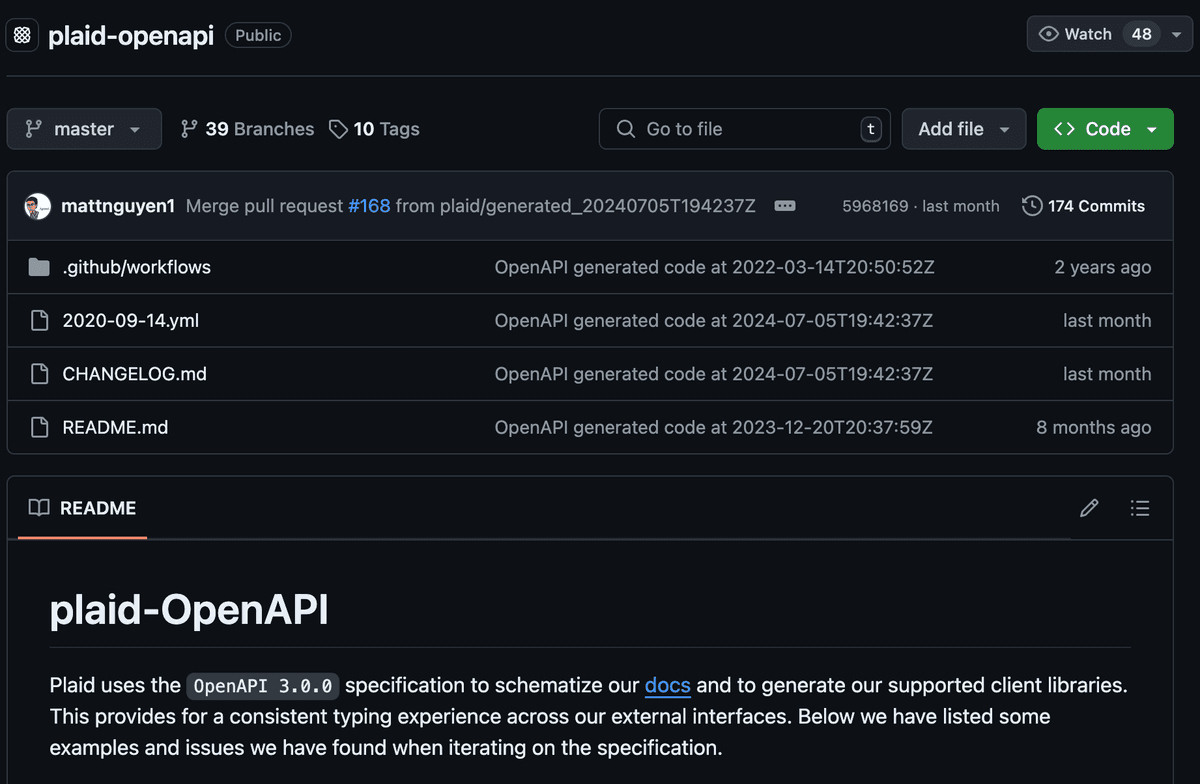1200x784 pixels.
Task: Click the clock icon next to 174 Commits
Action: [1031, 206]
